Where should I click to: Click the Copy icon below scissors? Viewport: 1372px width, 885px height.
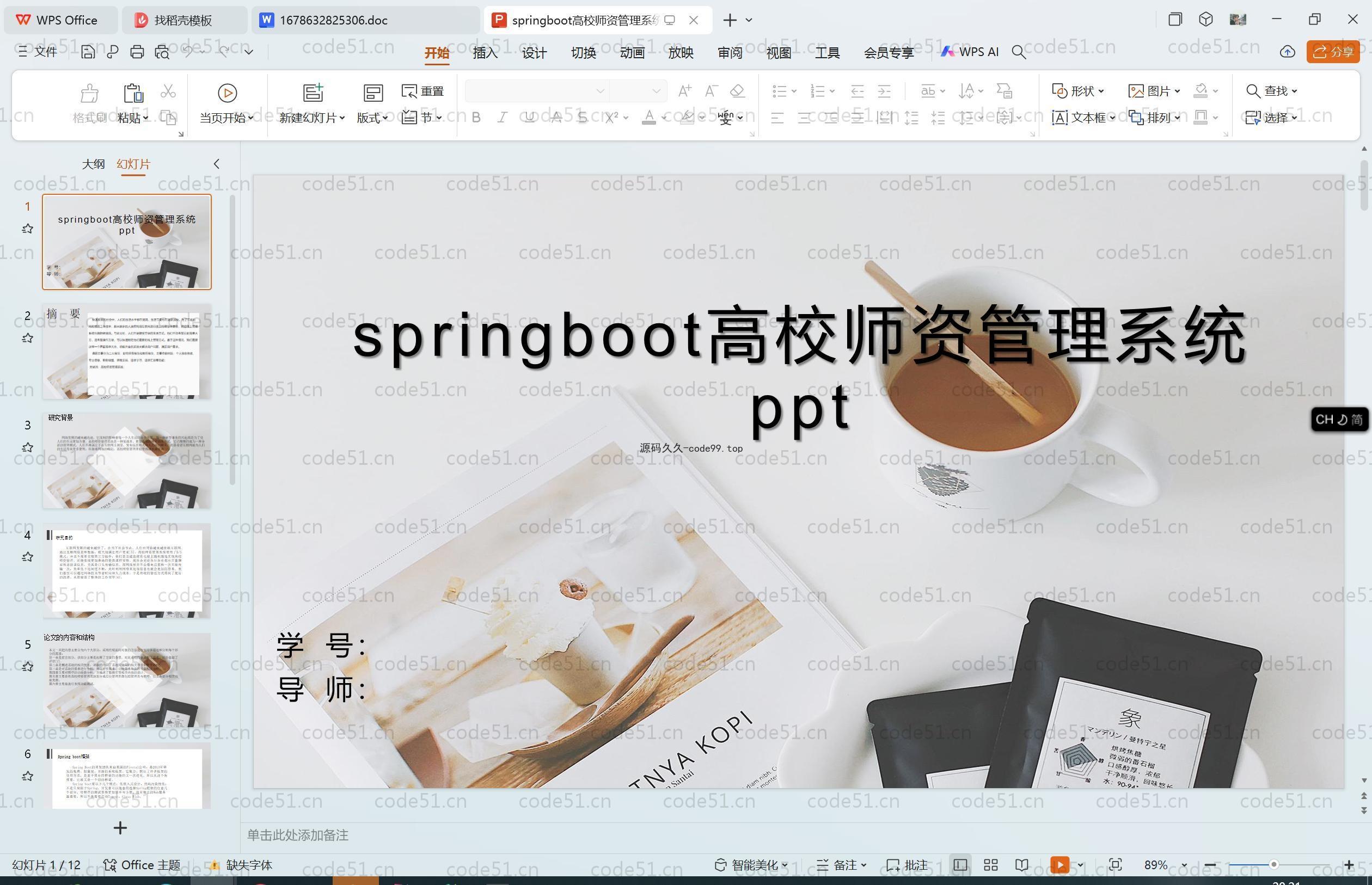[168, 118]
